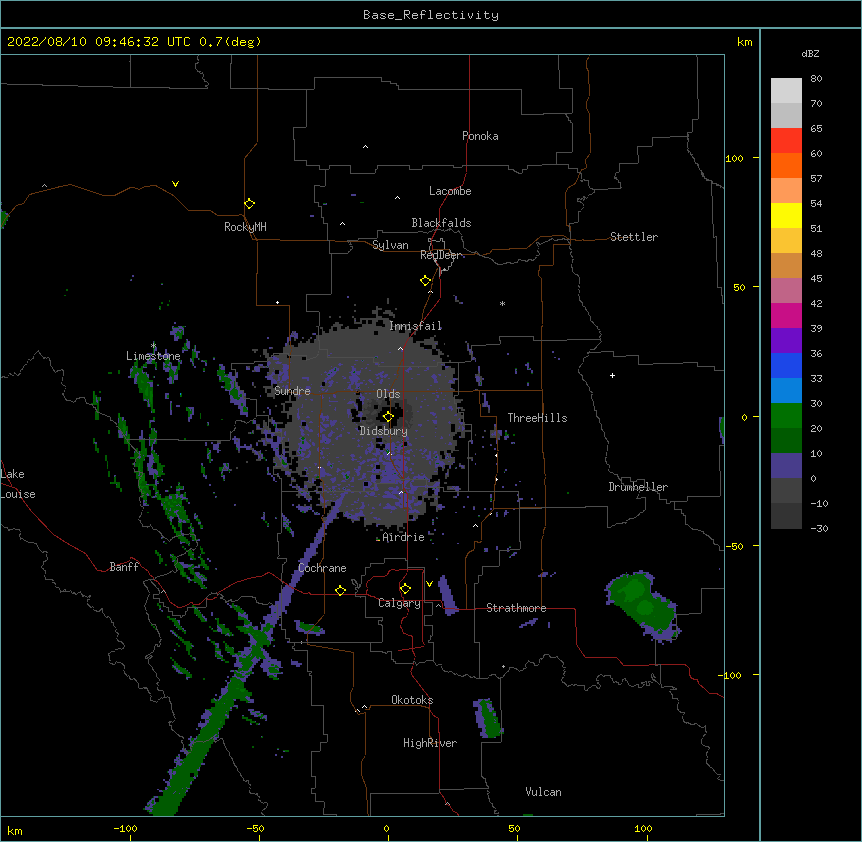Pick the slate purple 0-10 dBZ legend swatch
Viewport: 862px width, 842px height.
(x=786, y=466)
